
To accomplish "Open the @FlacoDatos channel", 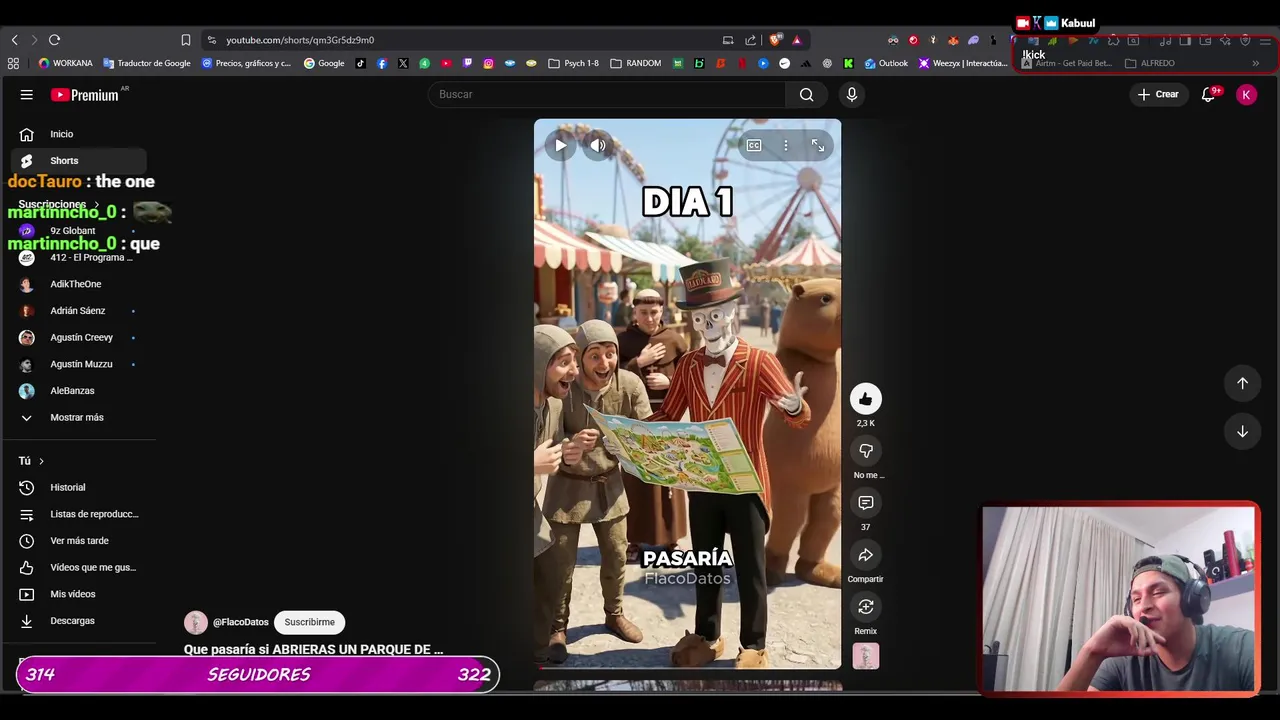I will (240, 622).
